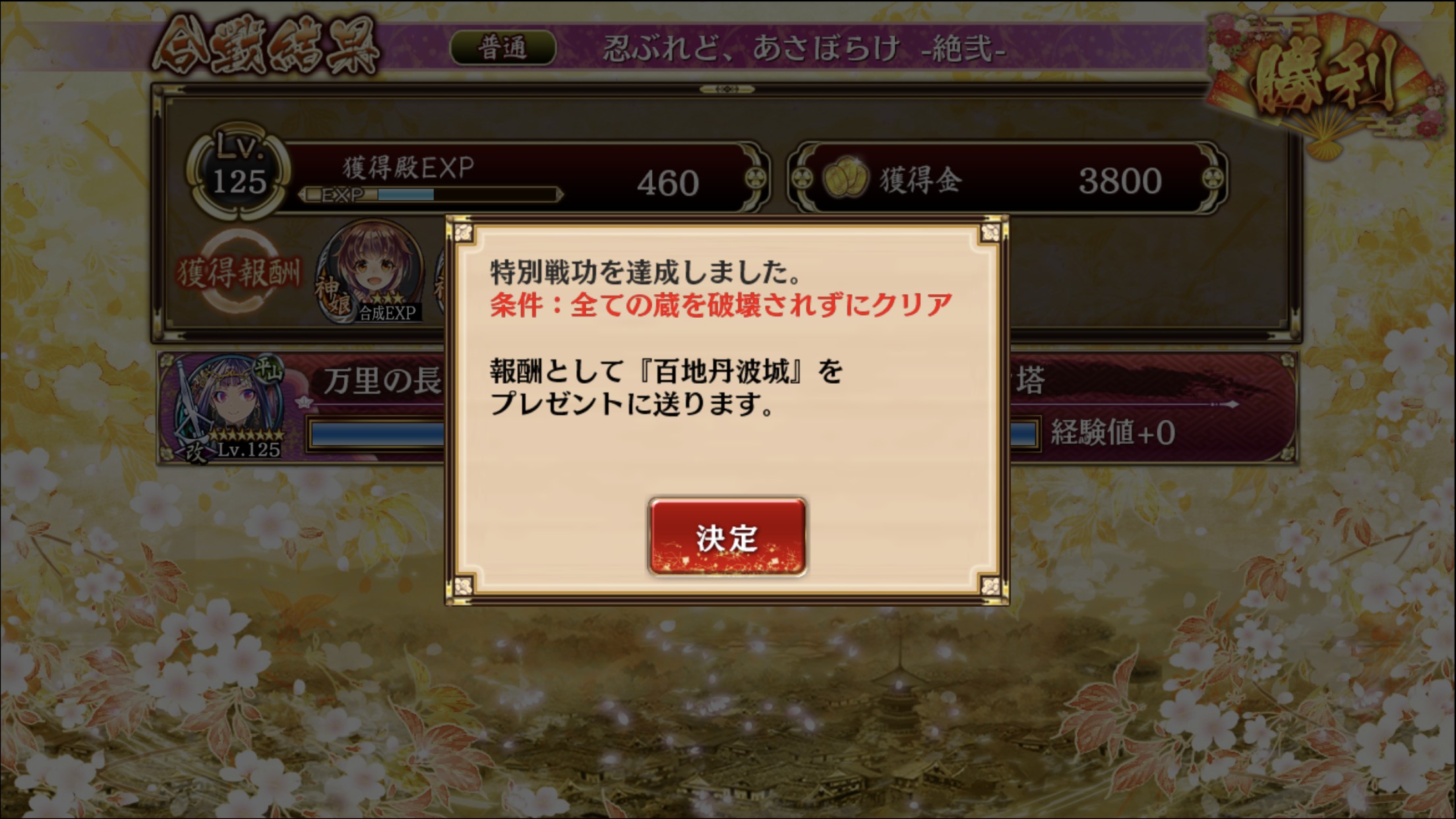
Task: Click the 普通 difficulty badge
Action: pyautogui.click(x=502, y=47)
